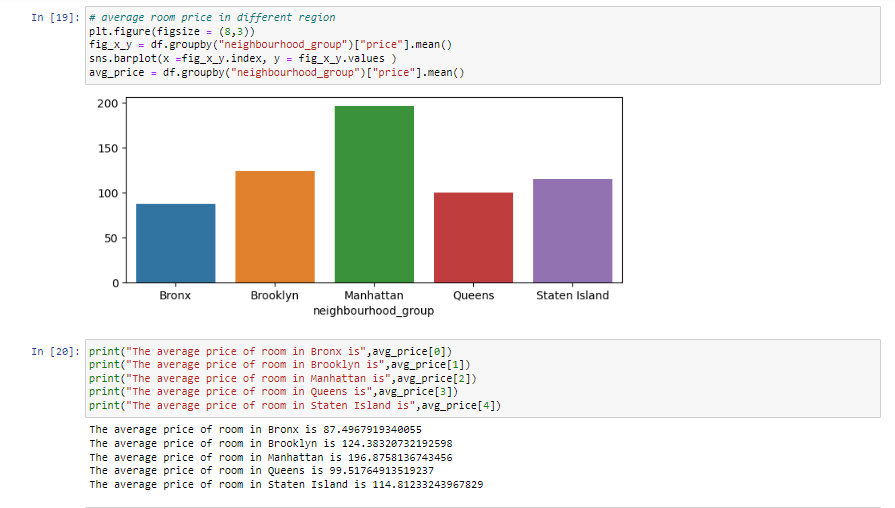Click the 0 y-axis tick label
Image resolution: width=895 pixels, height=508 pixels.
coord(116,283)
